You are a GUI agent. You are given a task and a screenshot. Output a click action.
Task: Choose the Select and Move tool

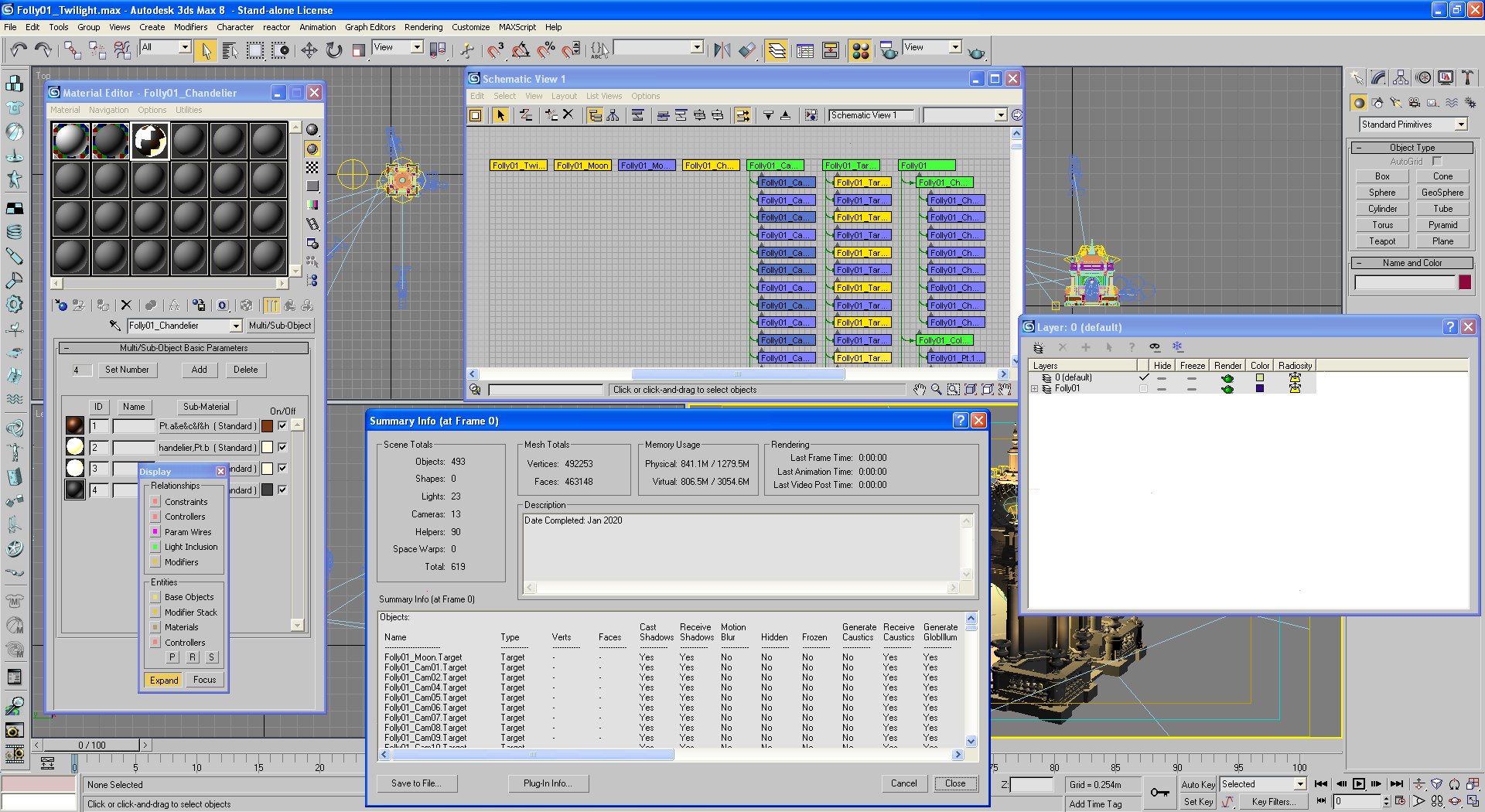(309, 50)
